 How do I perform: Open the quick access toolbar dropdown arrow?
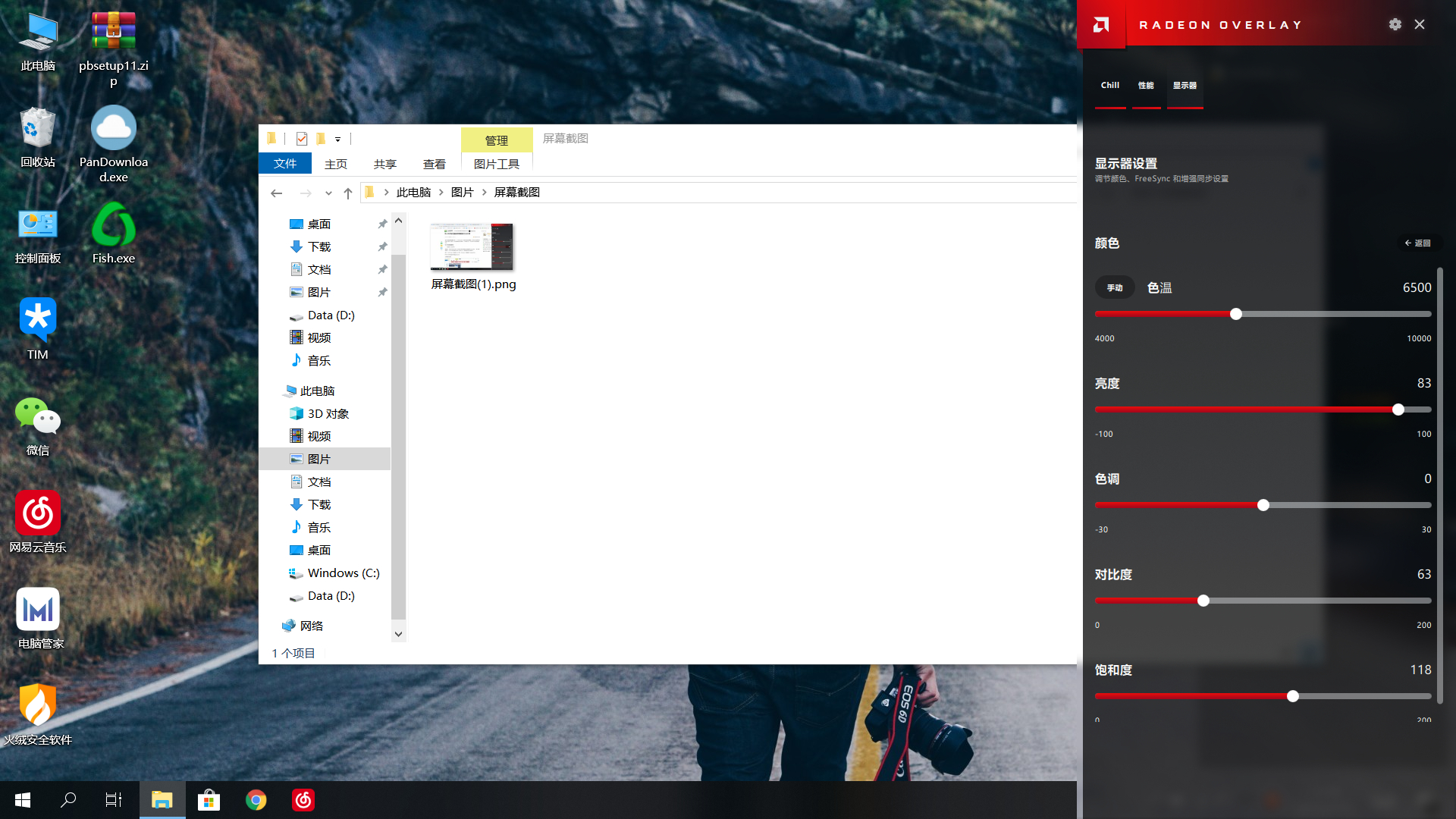point(338,140)
